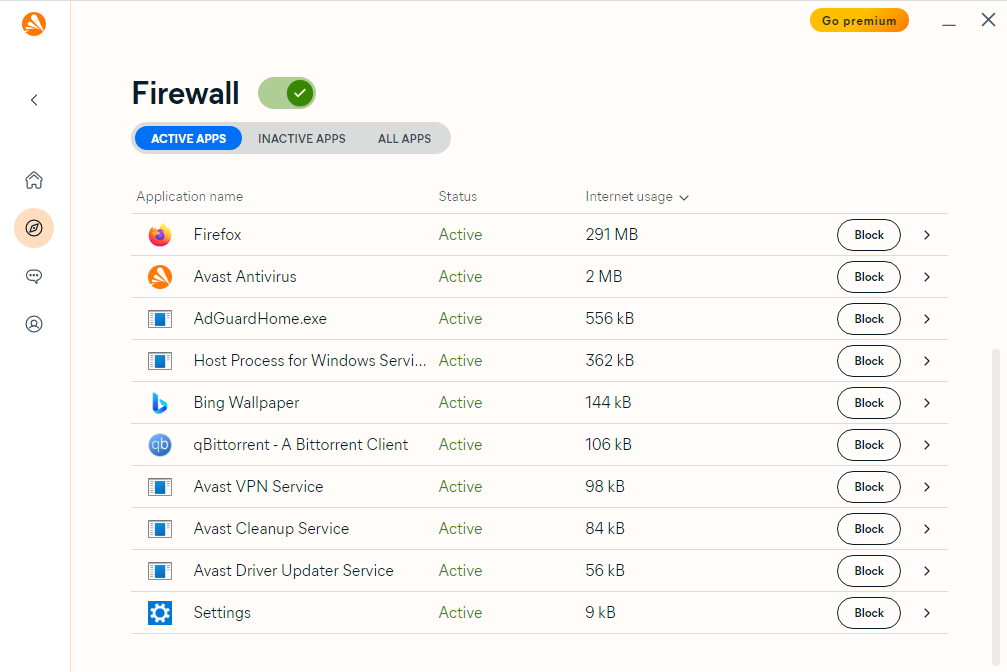Click the 556 kB usage value
The width and height of the screenshot is (1007, 672).
pyautogui.click(x=609, y=319)
